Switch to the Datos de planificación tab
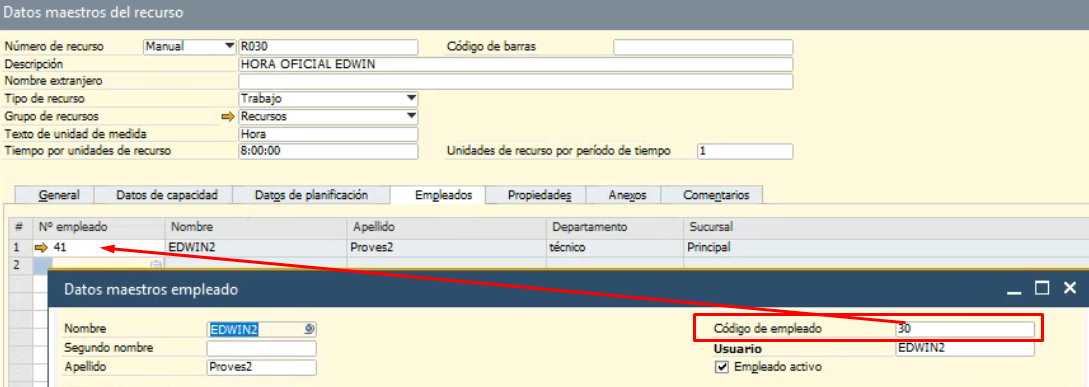Viewport: 1089px width, 387px height. (311, 195)
